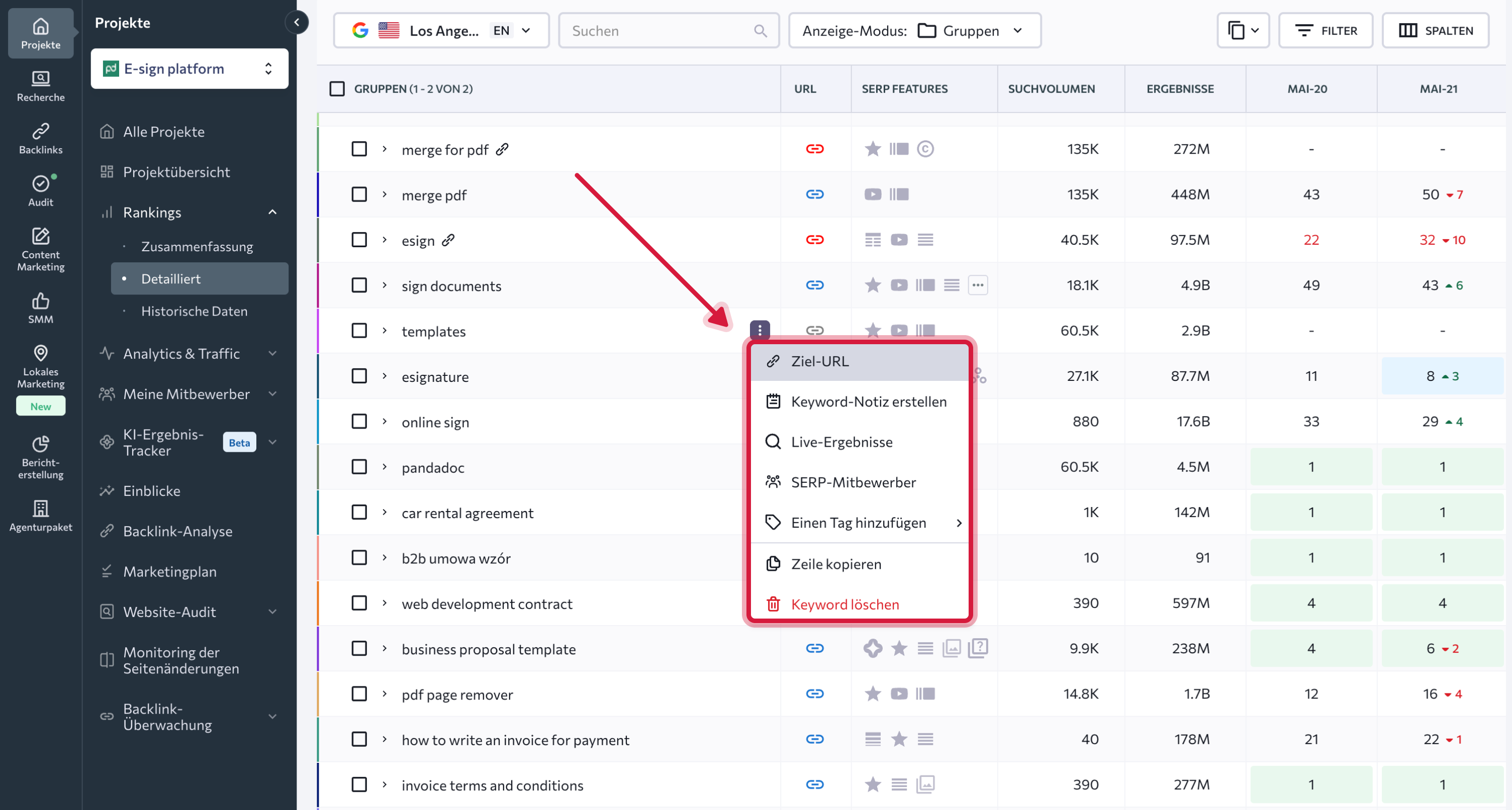Tick checkbox for sign documents
The width and height of the screenshot is (1512, 810).
pyautogui.click(x=359, y=285)
